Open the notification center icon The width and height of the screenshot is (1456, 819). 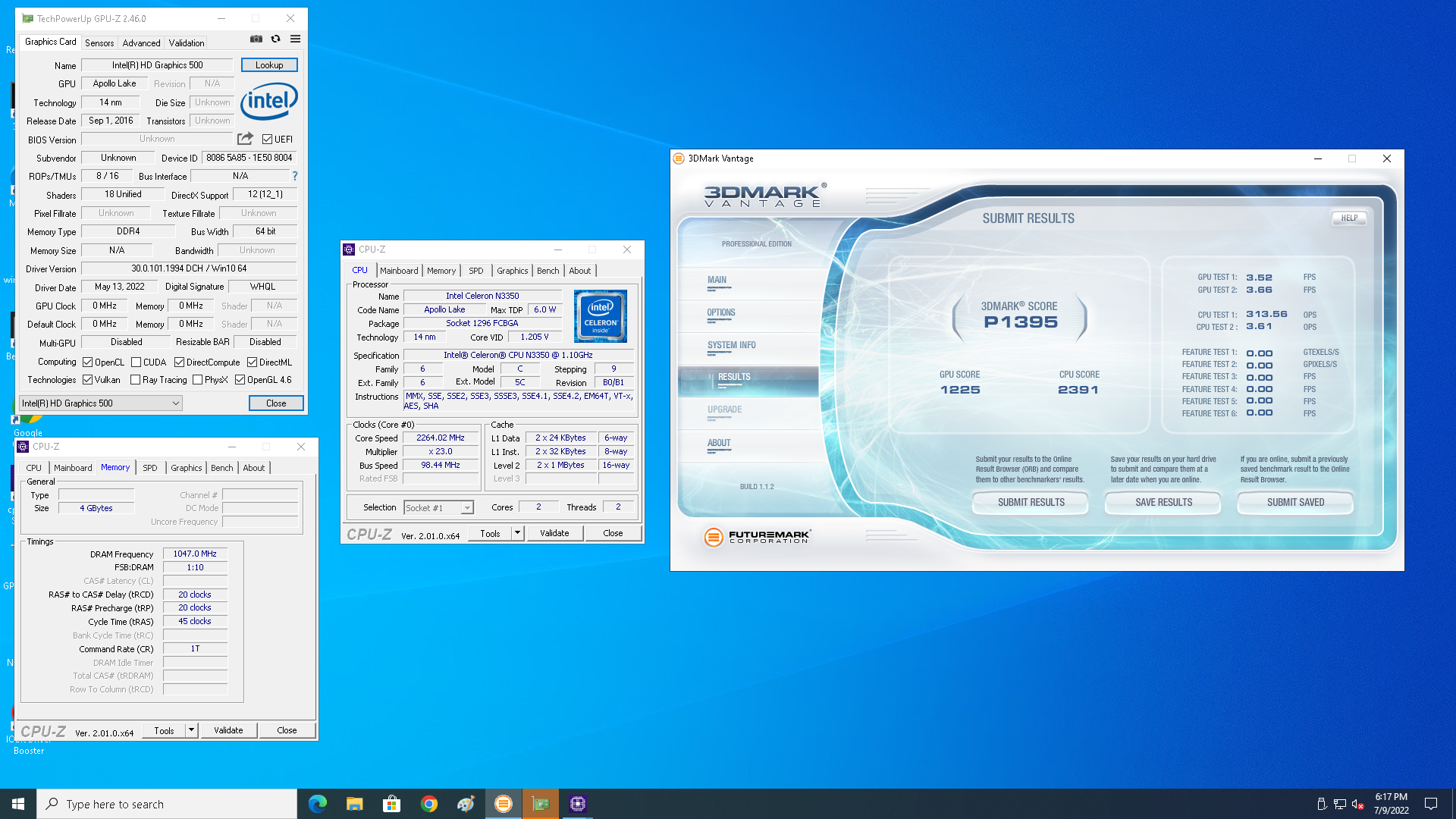tap(1431, 804)
